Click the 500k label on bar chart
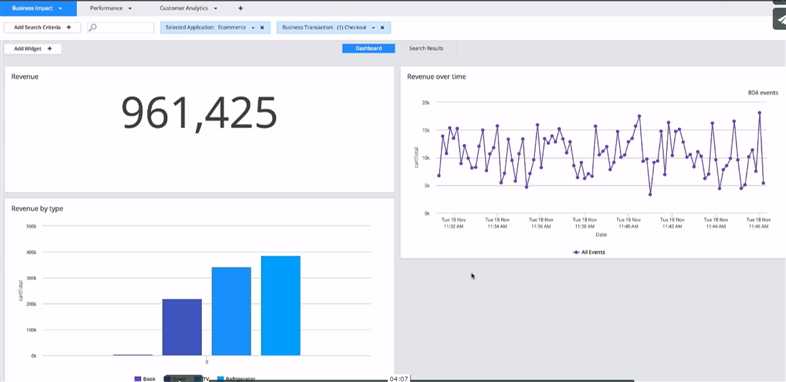 coord(31,226)
